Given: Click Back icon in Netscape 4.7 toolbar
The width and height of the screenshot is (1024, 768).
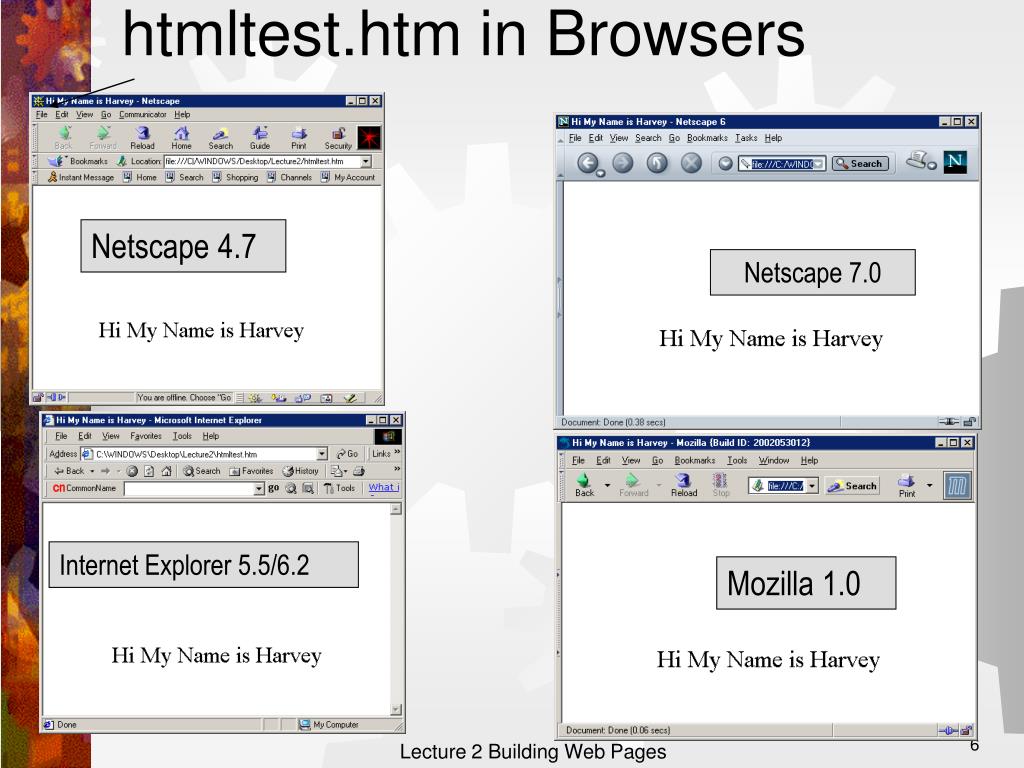Looking at the screenshot, I should point(64,138).
